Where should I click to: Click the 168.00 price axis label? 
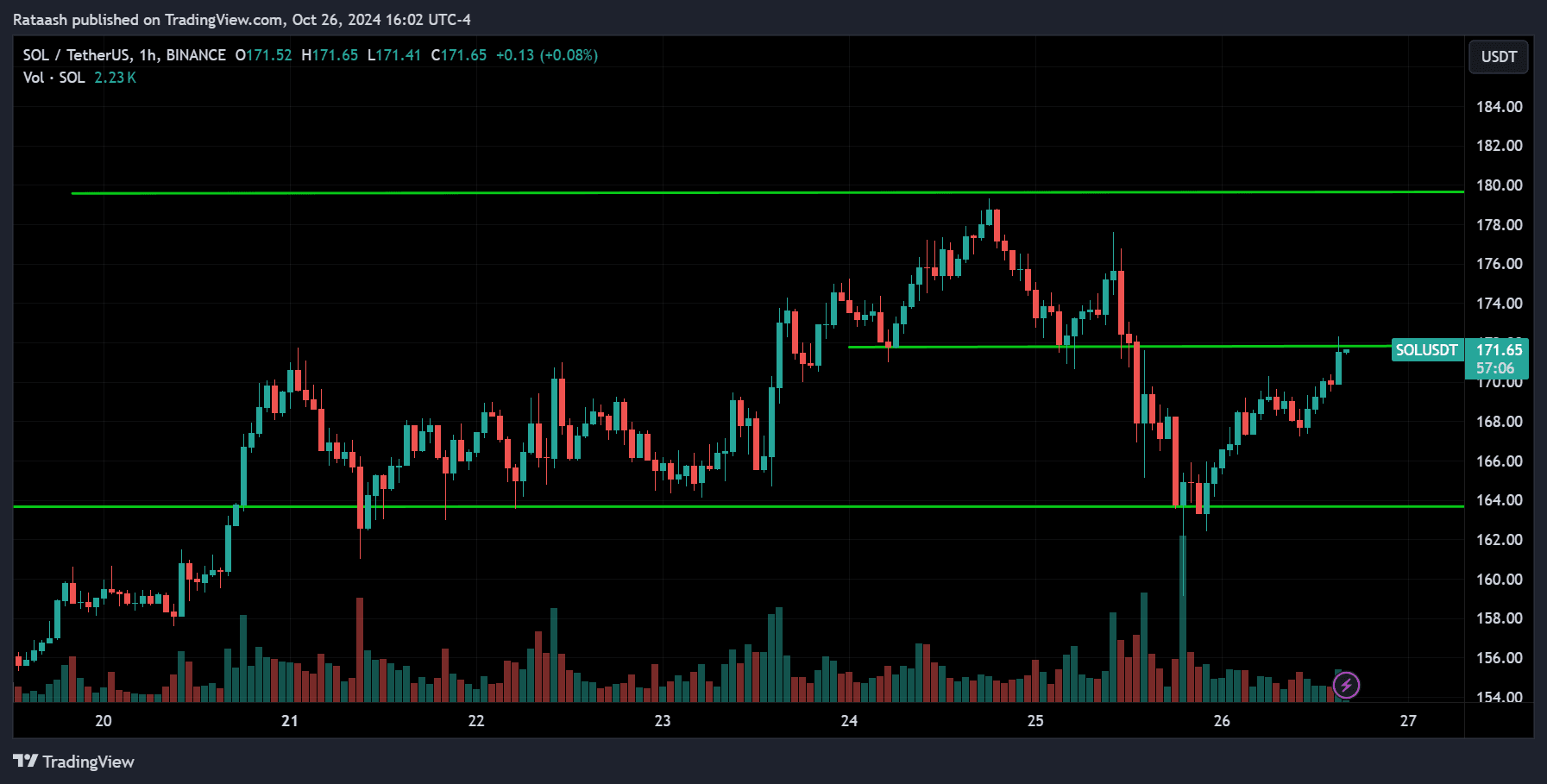(1500, 422)
